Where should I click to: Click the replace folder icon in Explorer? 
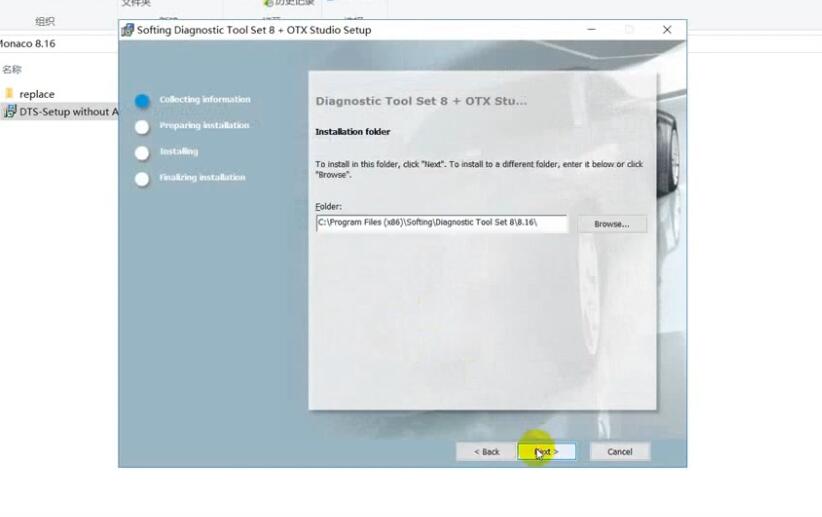point(9,94)
